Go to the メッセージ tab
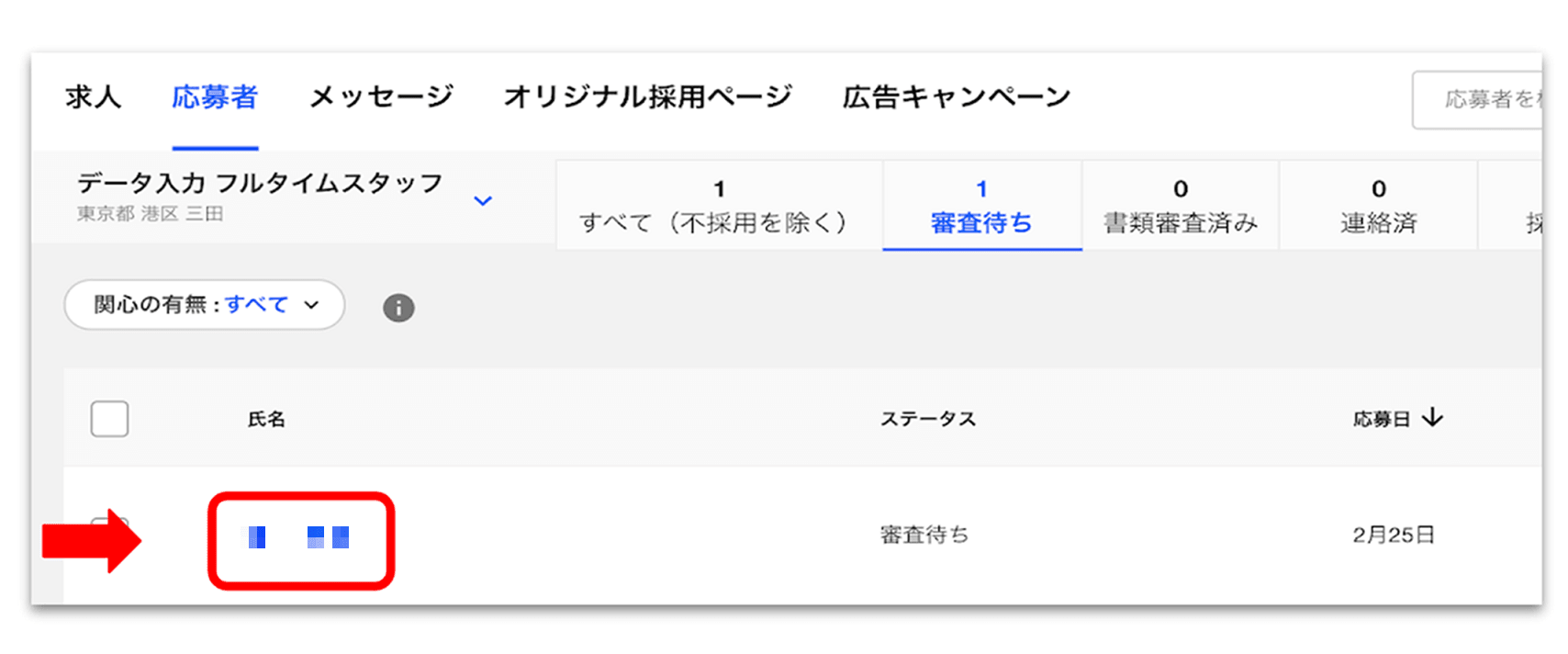 pos(382,96)
